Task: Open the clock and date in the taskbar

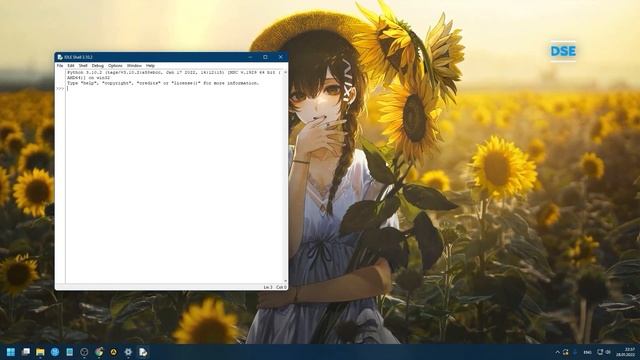Action: coord(624,352)
